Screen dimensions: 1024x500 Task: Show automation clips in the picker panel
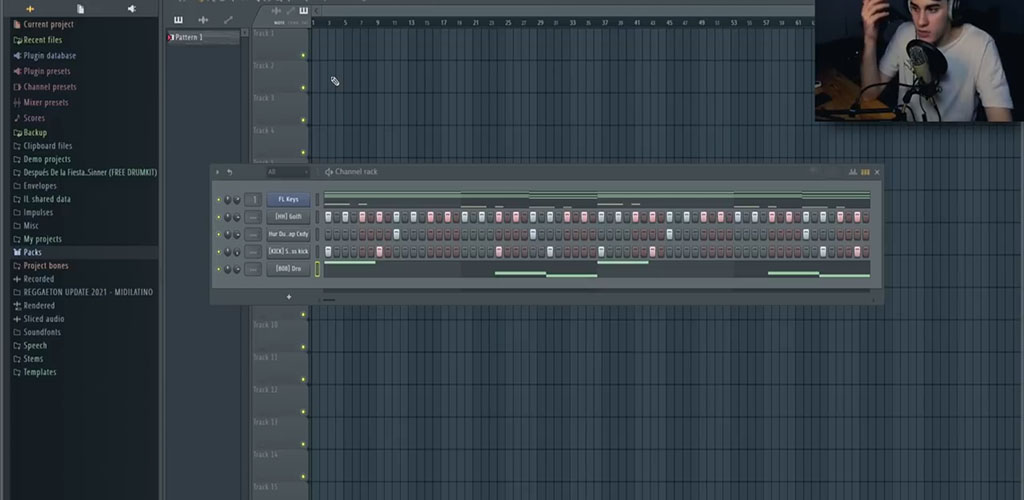click(228, 20)
